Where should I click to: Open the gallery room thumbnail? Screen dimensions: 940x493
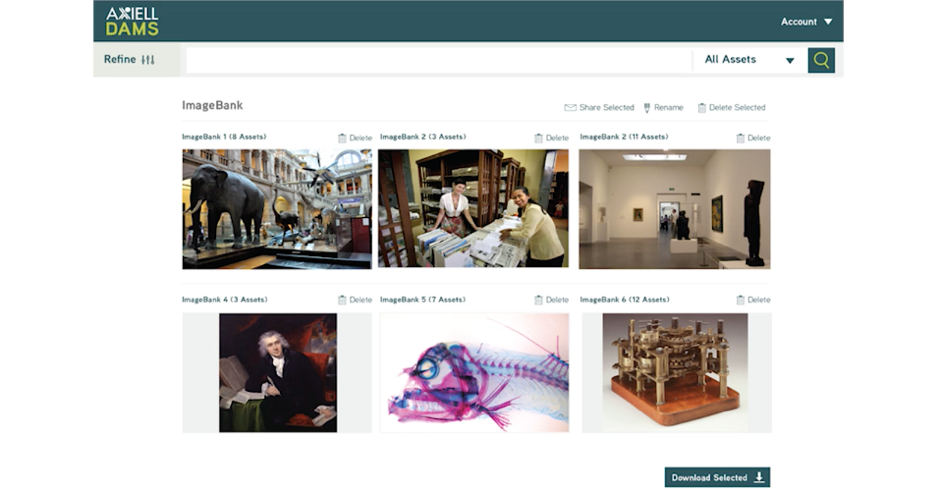[x=674, y=209]
